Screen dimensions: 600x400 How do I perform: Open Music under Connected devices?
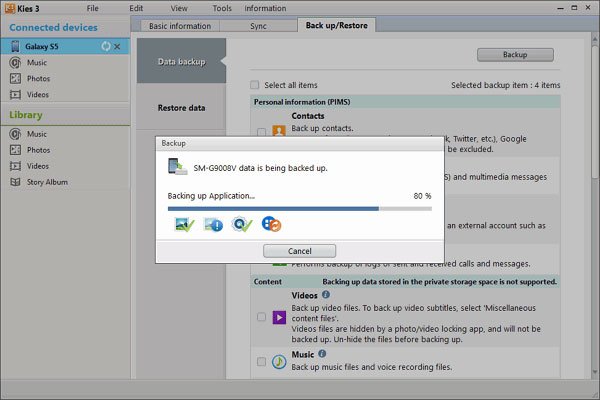click(x=37, y=62)
